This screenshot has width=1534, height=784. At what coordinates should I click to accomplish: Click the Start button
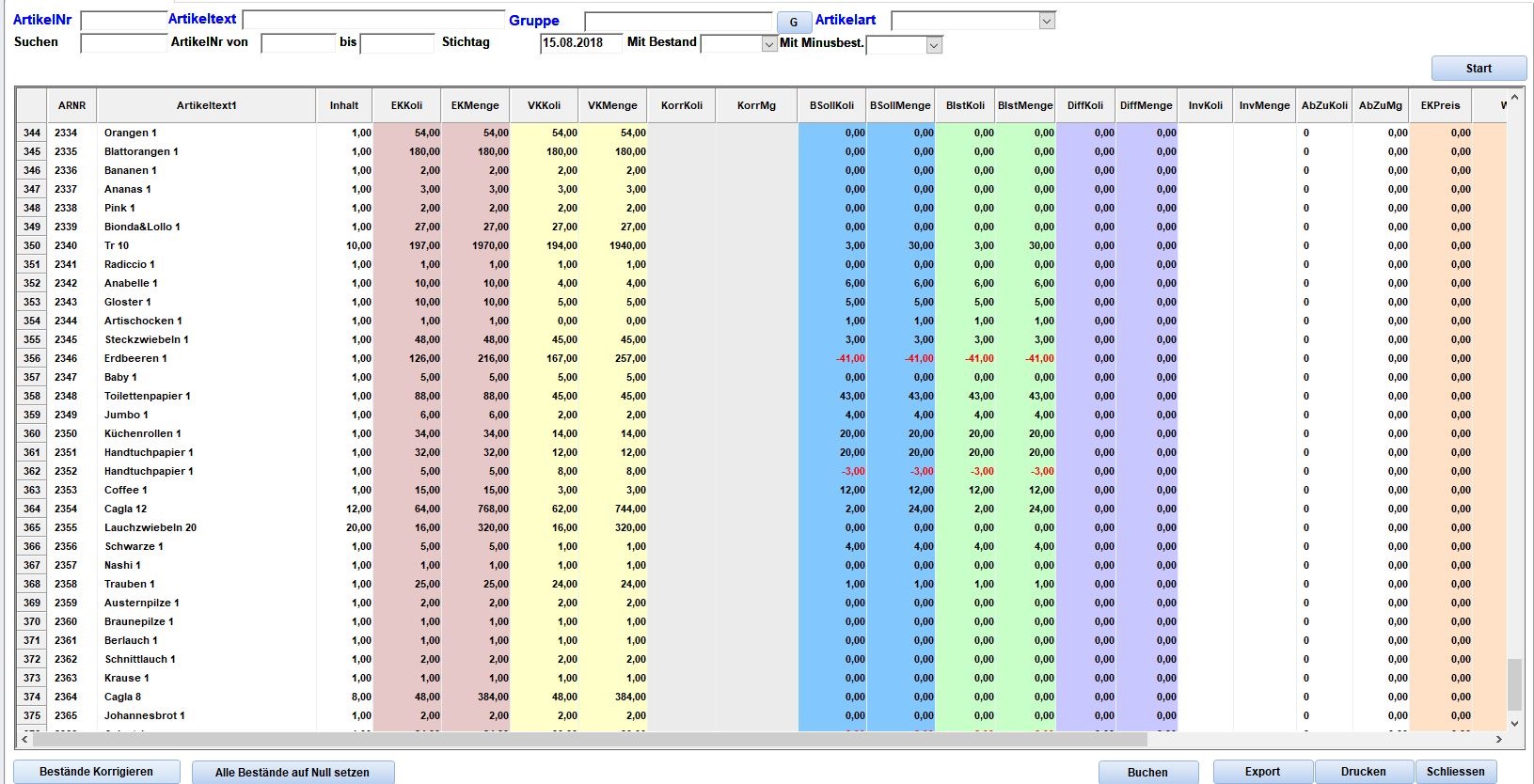[1479, 68]
